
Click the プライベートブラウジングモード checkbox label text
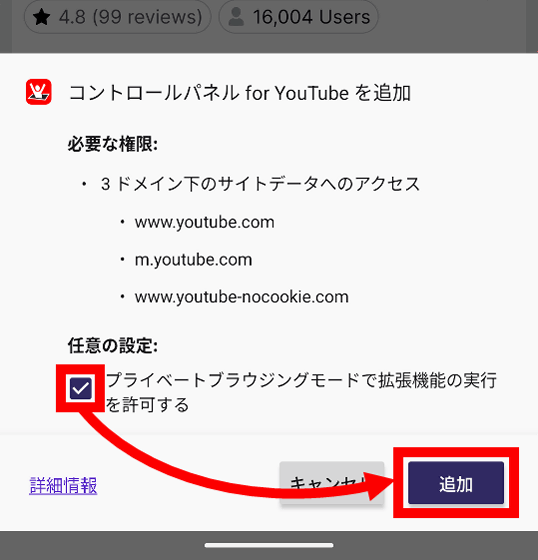tap(301, 392)
